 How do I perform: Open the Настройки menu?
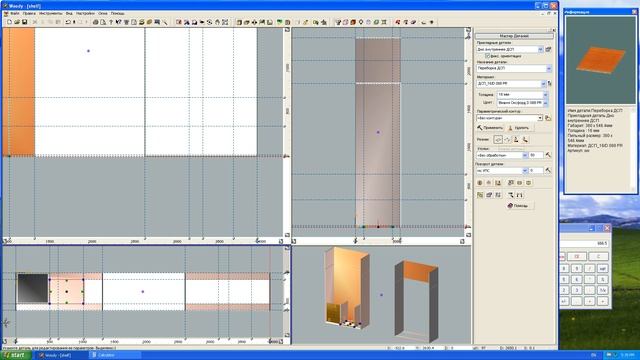pos(85,13)
